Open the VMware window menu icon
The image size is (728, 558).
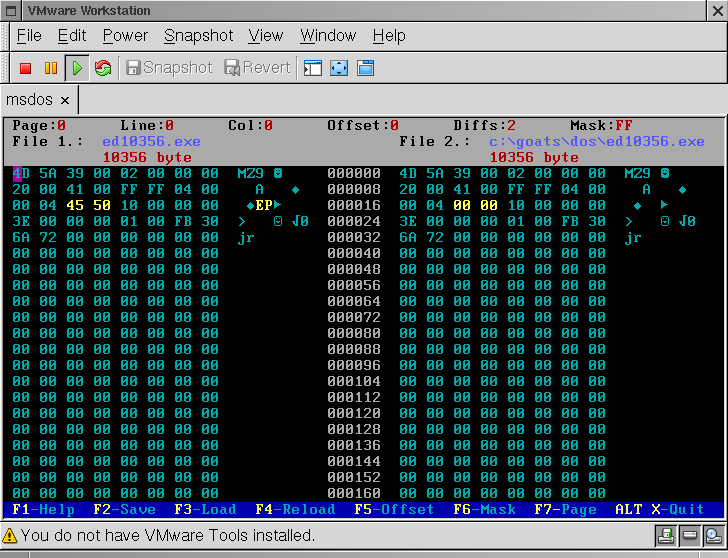click(x=11, y=11)
